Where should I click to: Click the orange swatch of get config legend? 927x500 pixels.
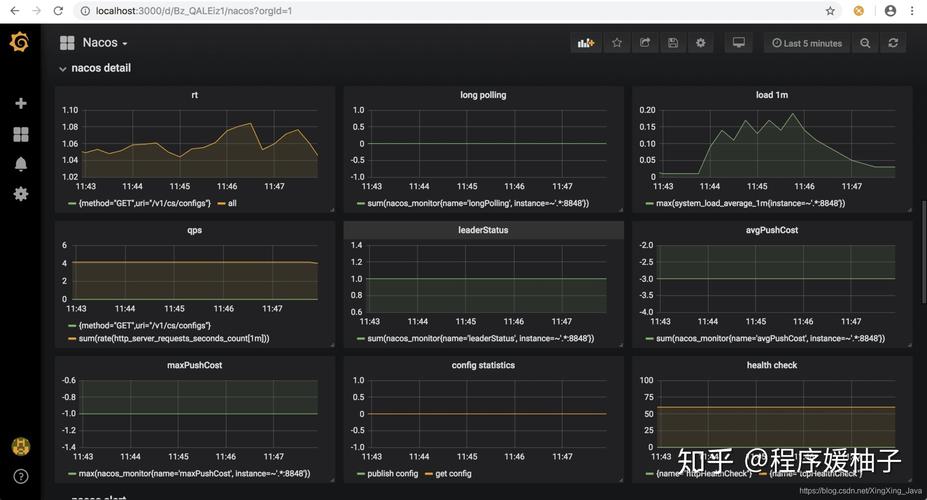pos(429,473)
